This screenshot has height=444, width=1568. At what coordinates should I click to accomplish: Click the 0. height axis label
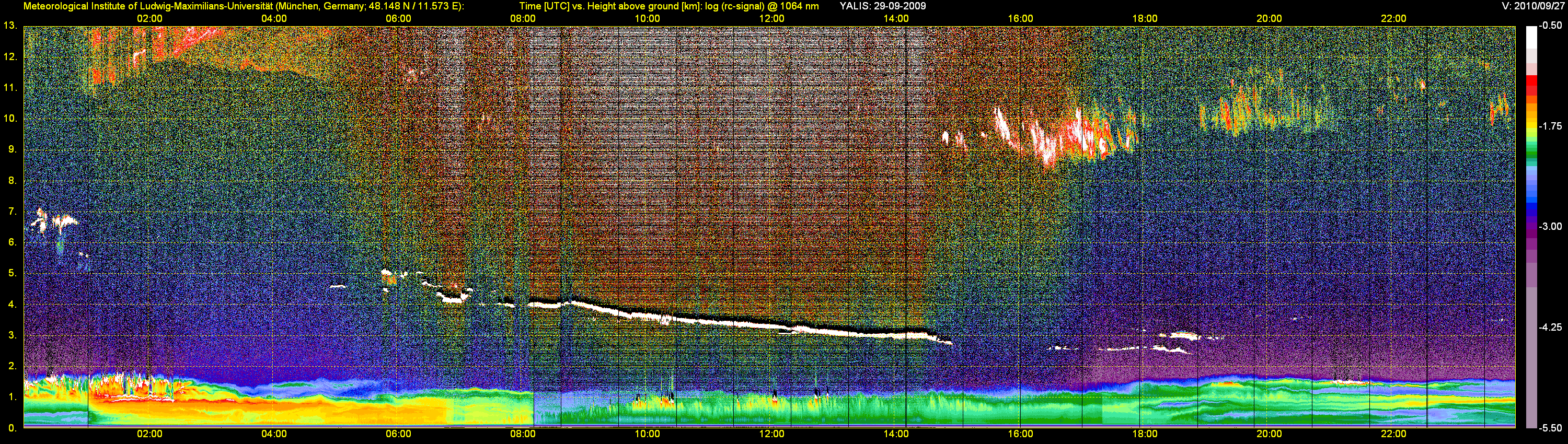(x=12, y=428)
